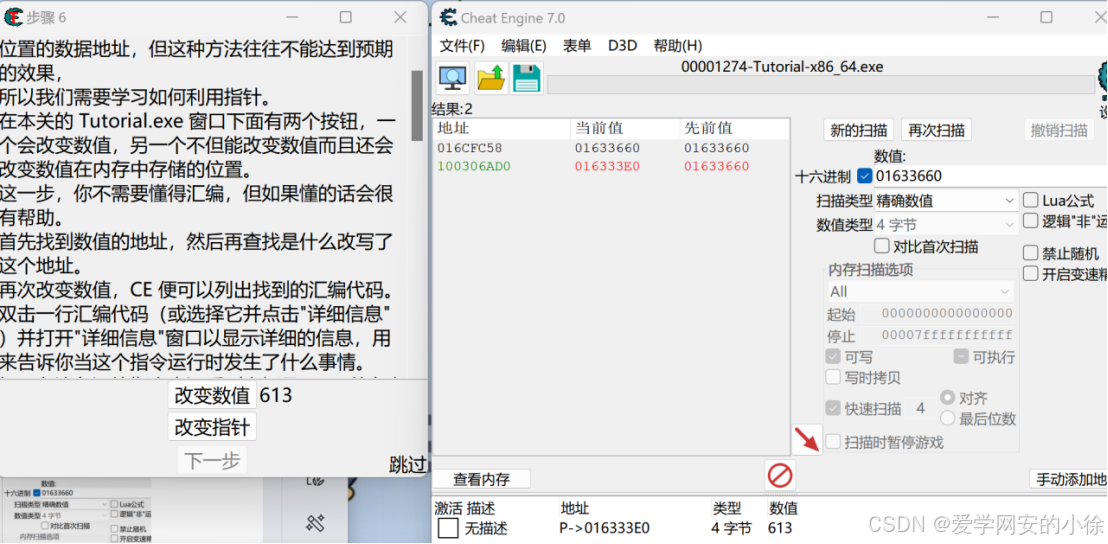The height and width of the screenshot is (544, 1108).
Task: Open the 数值类型 4 字节 dropdown
Action: [x=947, y=225]
